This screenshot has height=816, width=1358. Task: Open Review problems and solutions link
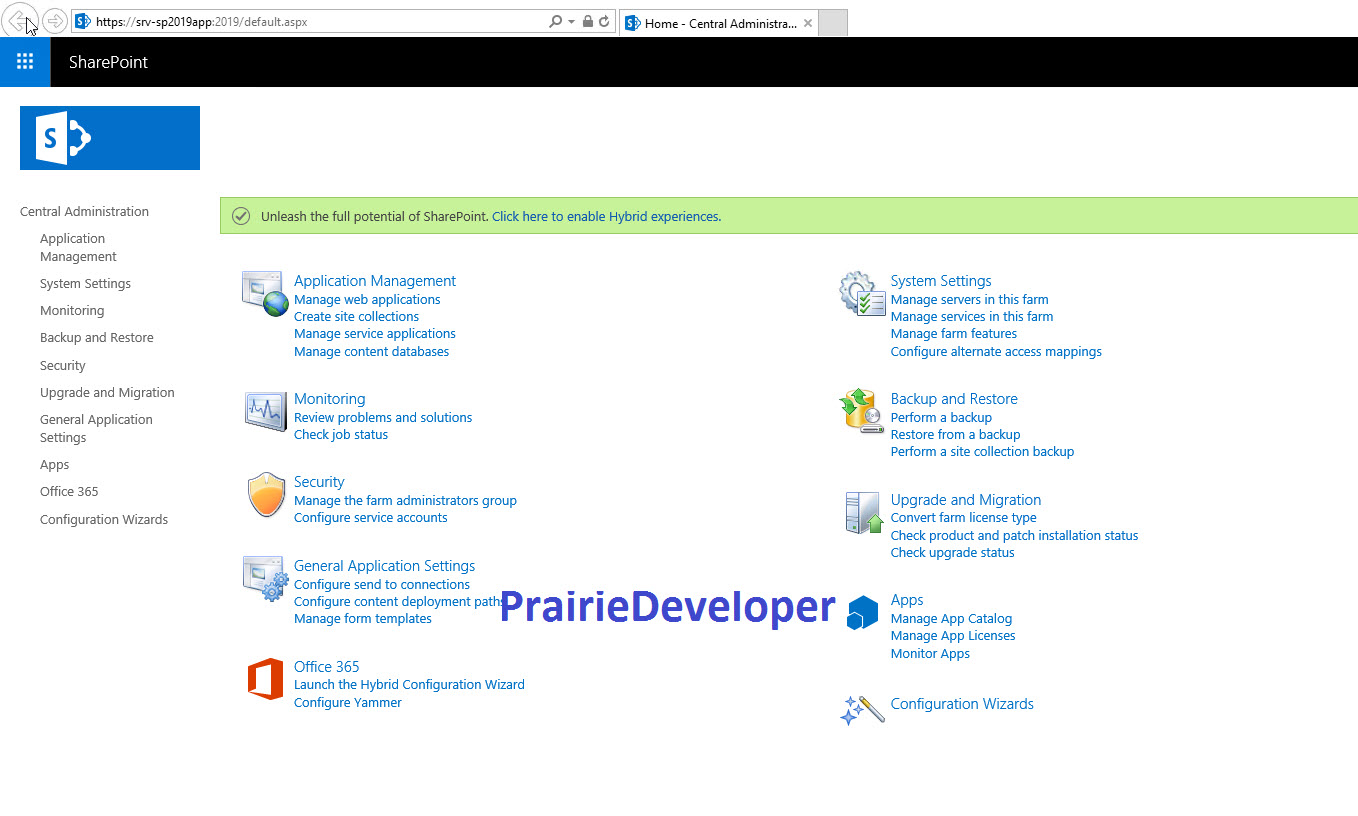tap(383, 418)
